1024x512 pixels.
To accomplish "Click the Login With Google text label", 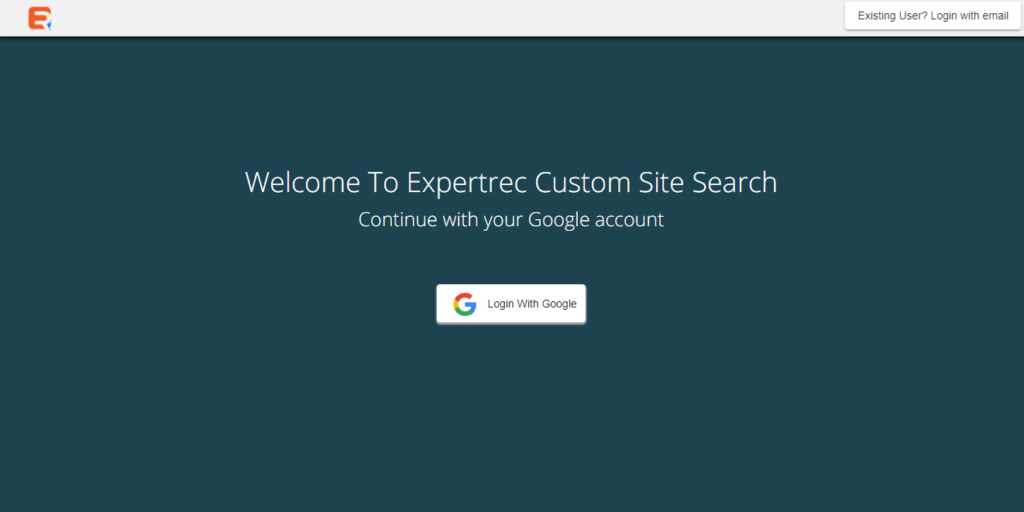I will point(532,304).
